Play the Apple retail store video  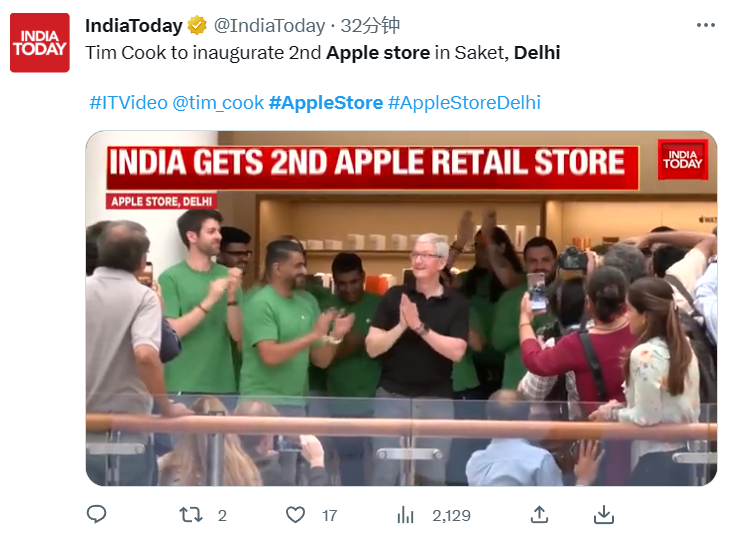pos(401,308)
